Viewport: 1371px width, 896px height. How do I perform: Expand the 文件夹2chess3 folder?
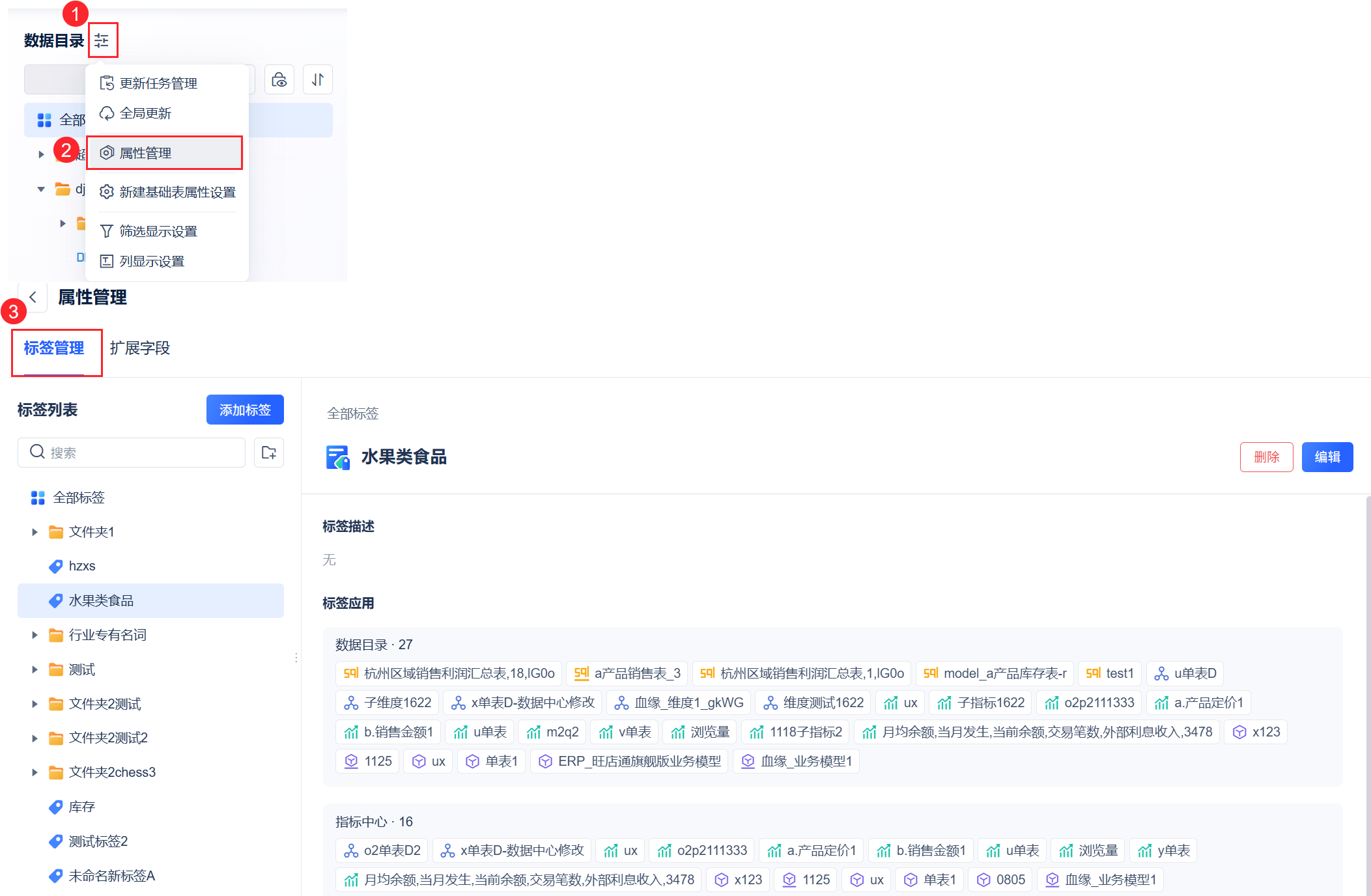pos(35,772)
